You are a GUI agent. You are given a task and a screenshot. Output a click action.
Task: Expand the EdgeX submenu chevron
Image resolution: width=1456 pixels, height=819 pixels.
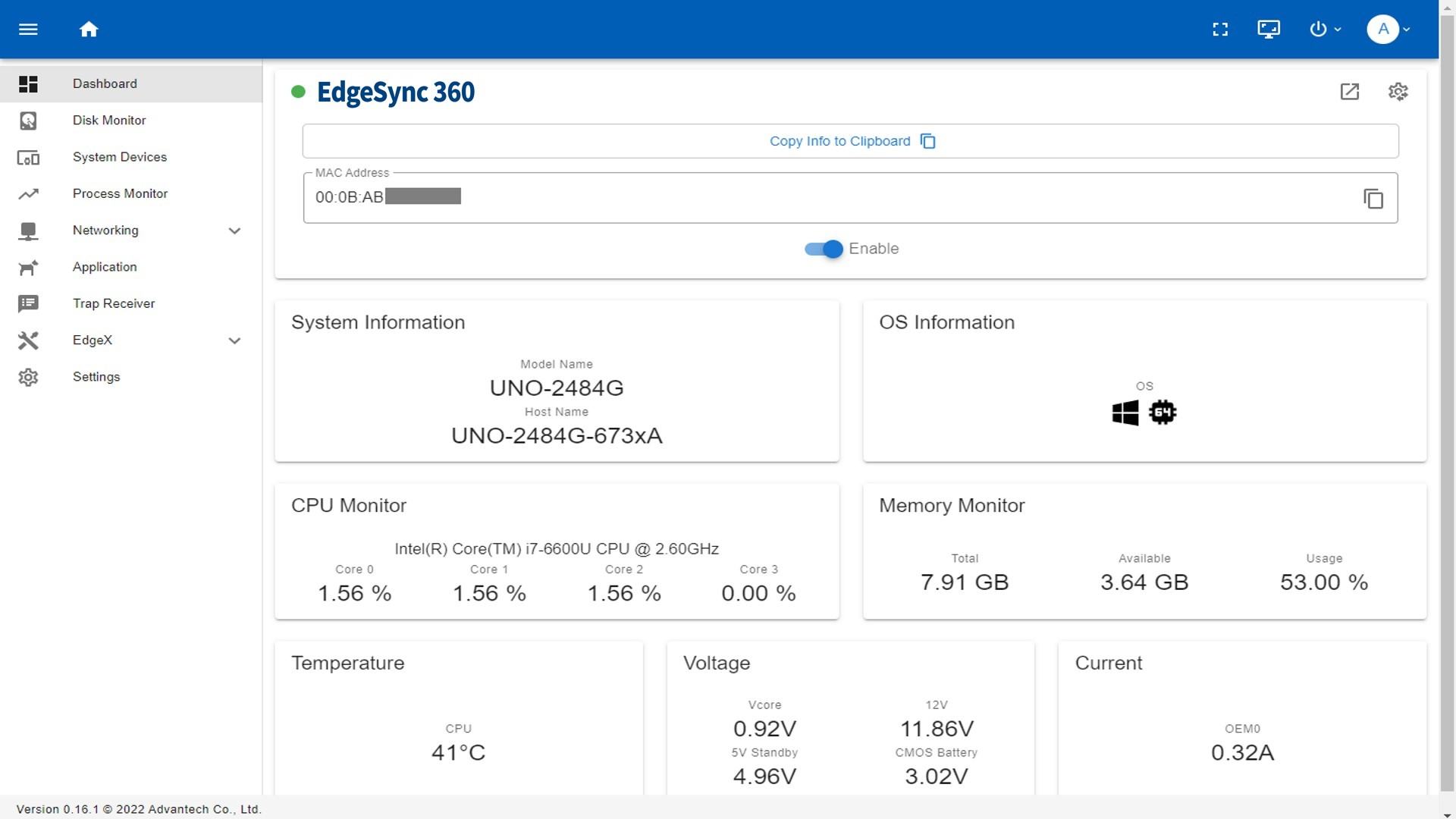pyautogui.click(x=234, y=340)
